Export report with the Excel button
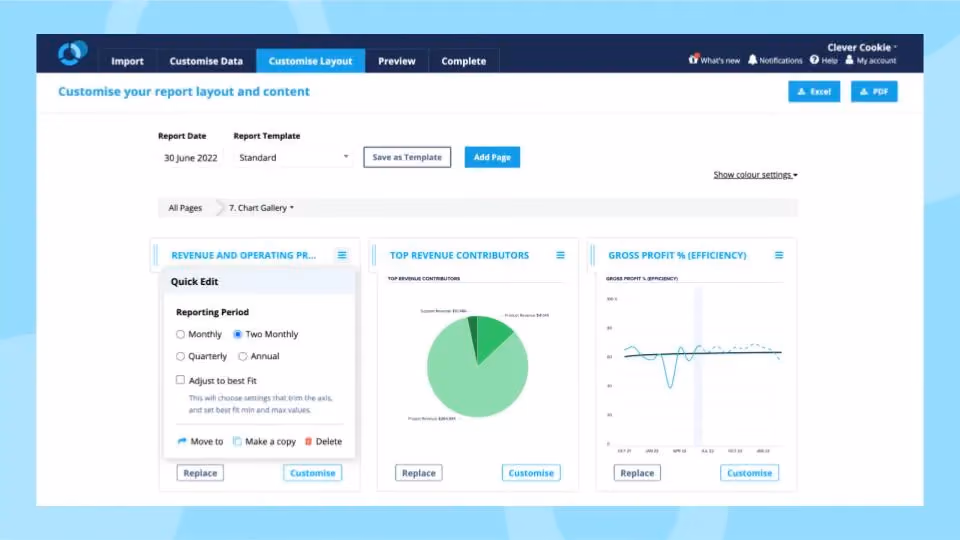The width and height of the screenshot is (960, 540). tap(814, 91)
